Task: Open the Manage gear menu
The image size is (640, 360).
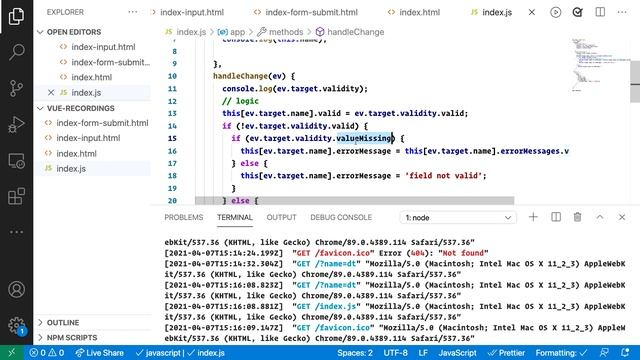Action: [16, 325]
